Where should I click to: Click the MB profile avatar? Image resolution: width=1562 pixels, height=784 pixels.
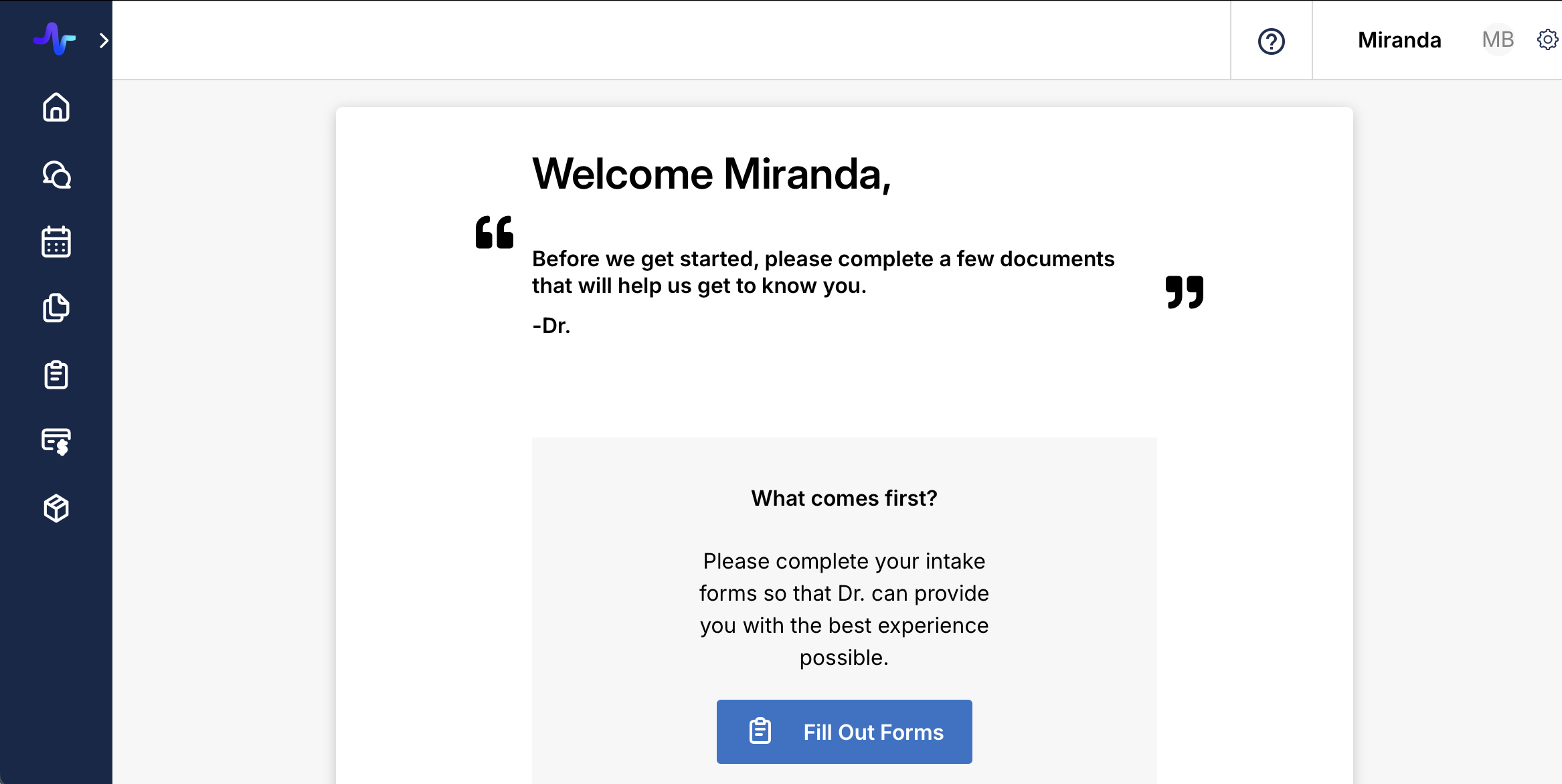[x=1498, y=39]
